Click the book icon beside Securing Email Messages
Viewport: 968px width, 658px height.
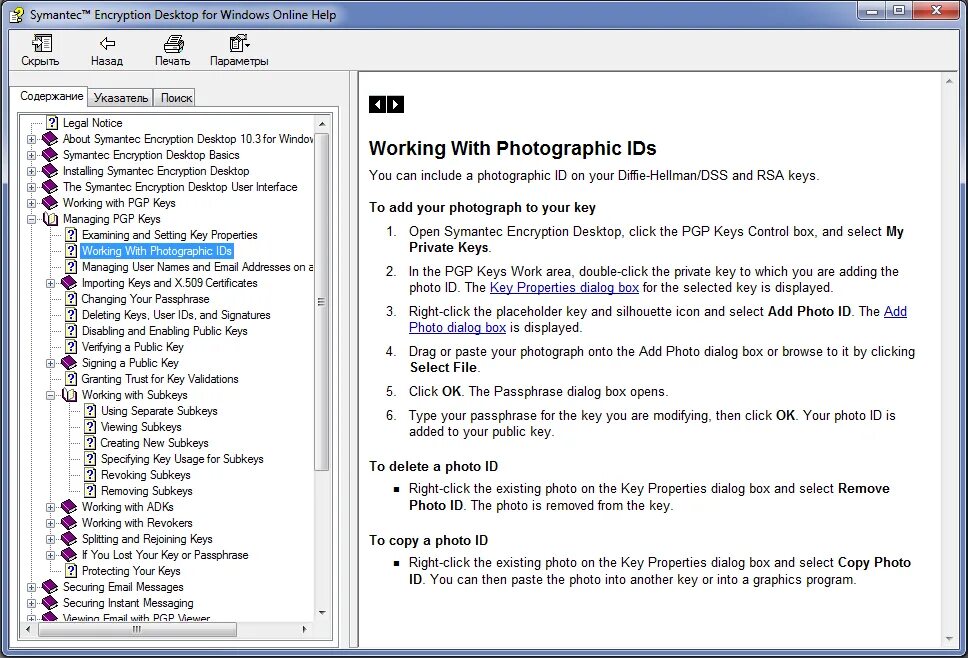click(x=49, y=587)
